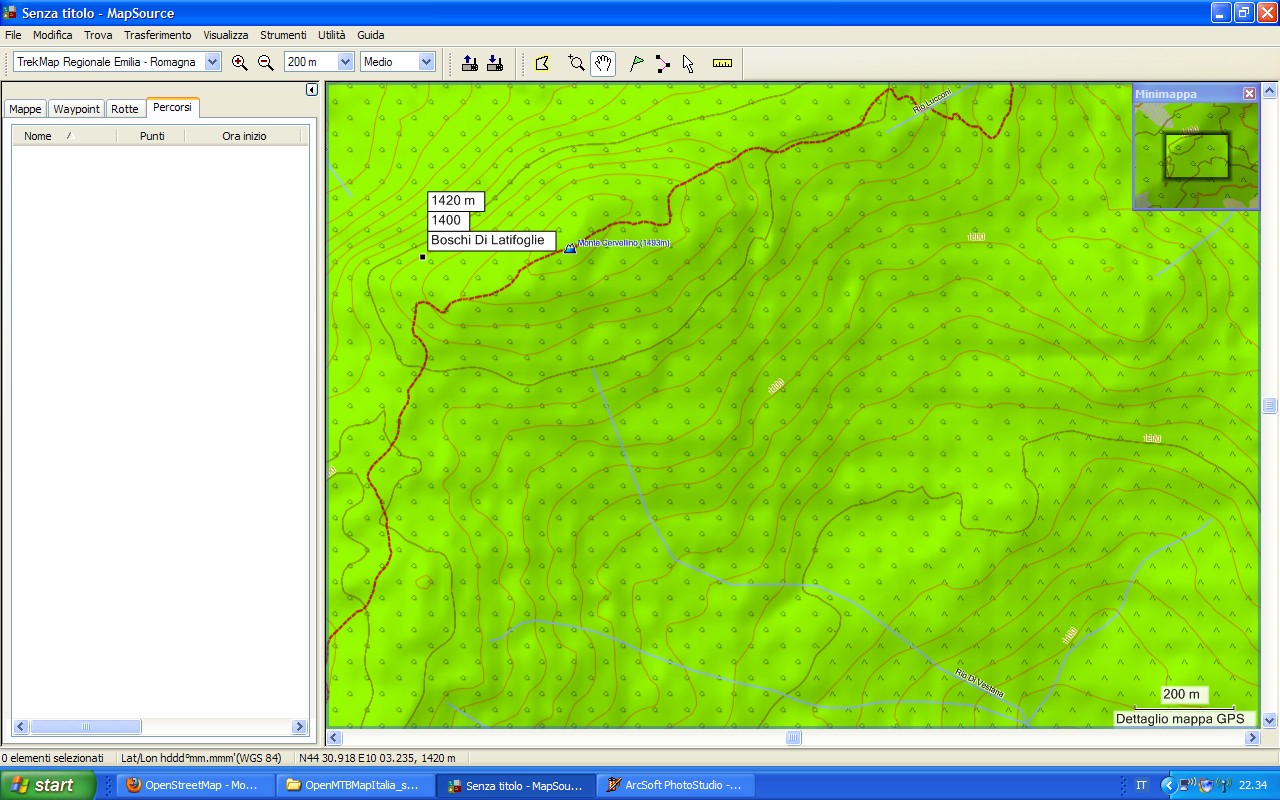This screenshot has height=800, width=1280.
Task: Switch to ArcSoft PhotoStudio taskbar window
Action: pos(677,785)
